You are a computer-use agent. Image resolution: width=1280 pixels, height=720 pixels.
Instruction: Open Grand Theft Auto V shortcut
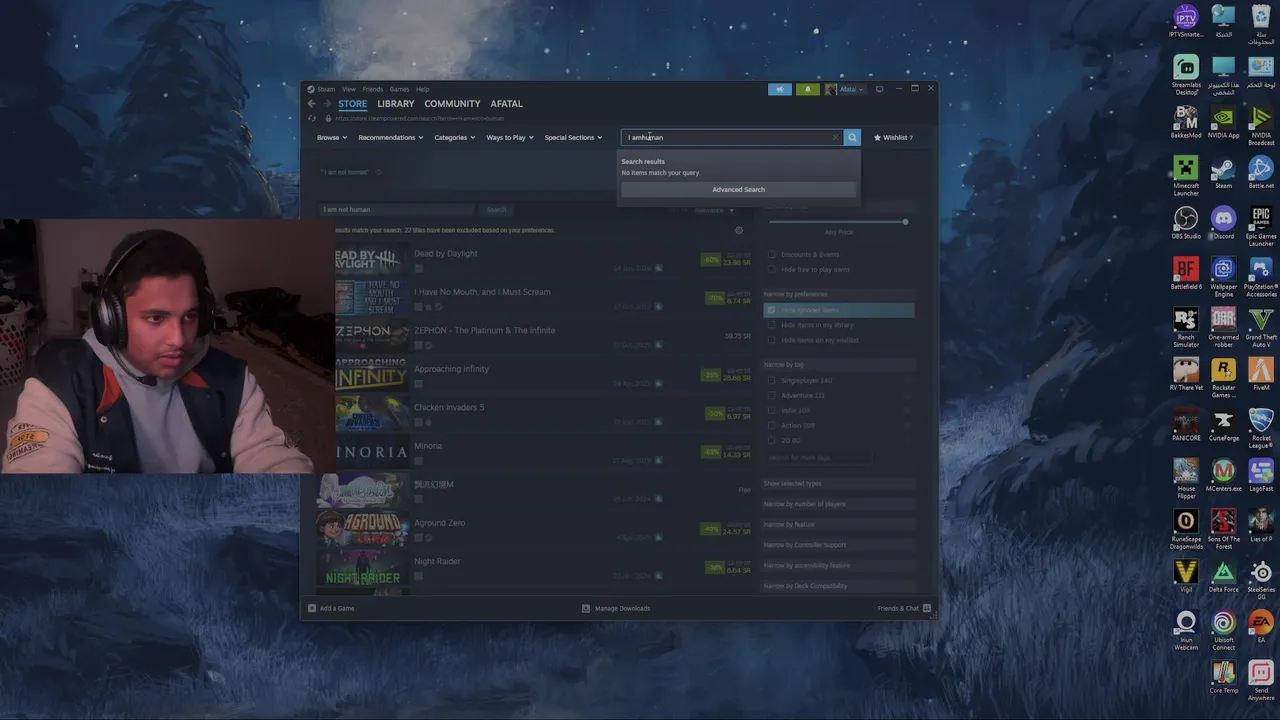[1261, 327]
